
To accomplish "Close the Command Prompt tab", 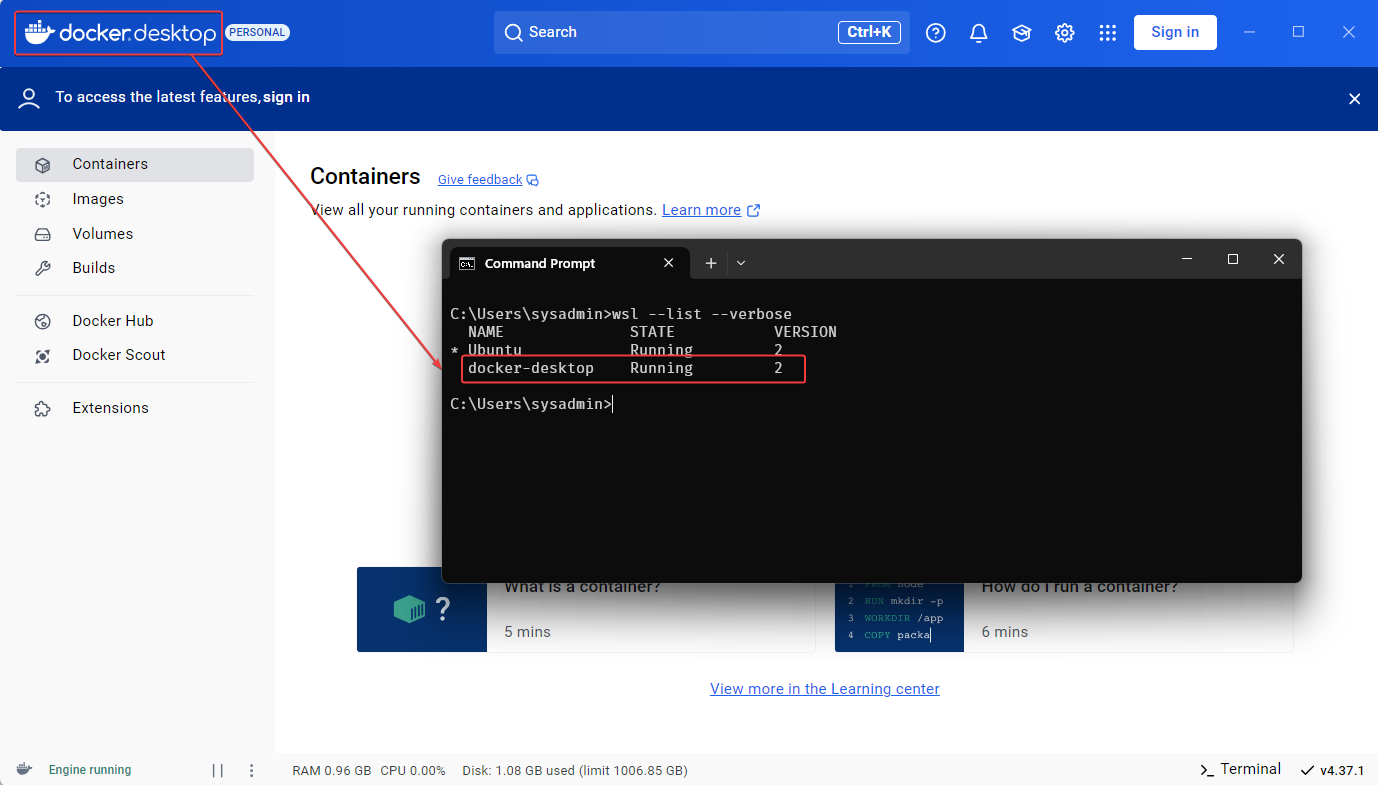I will [x=669, y=263].
